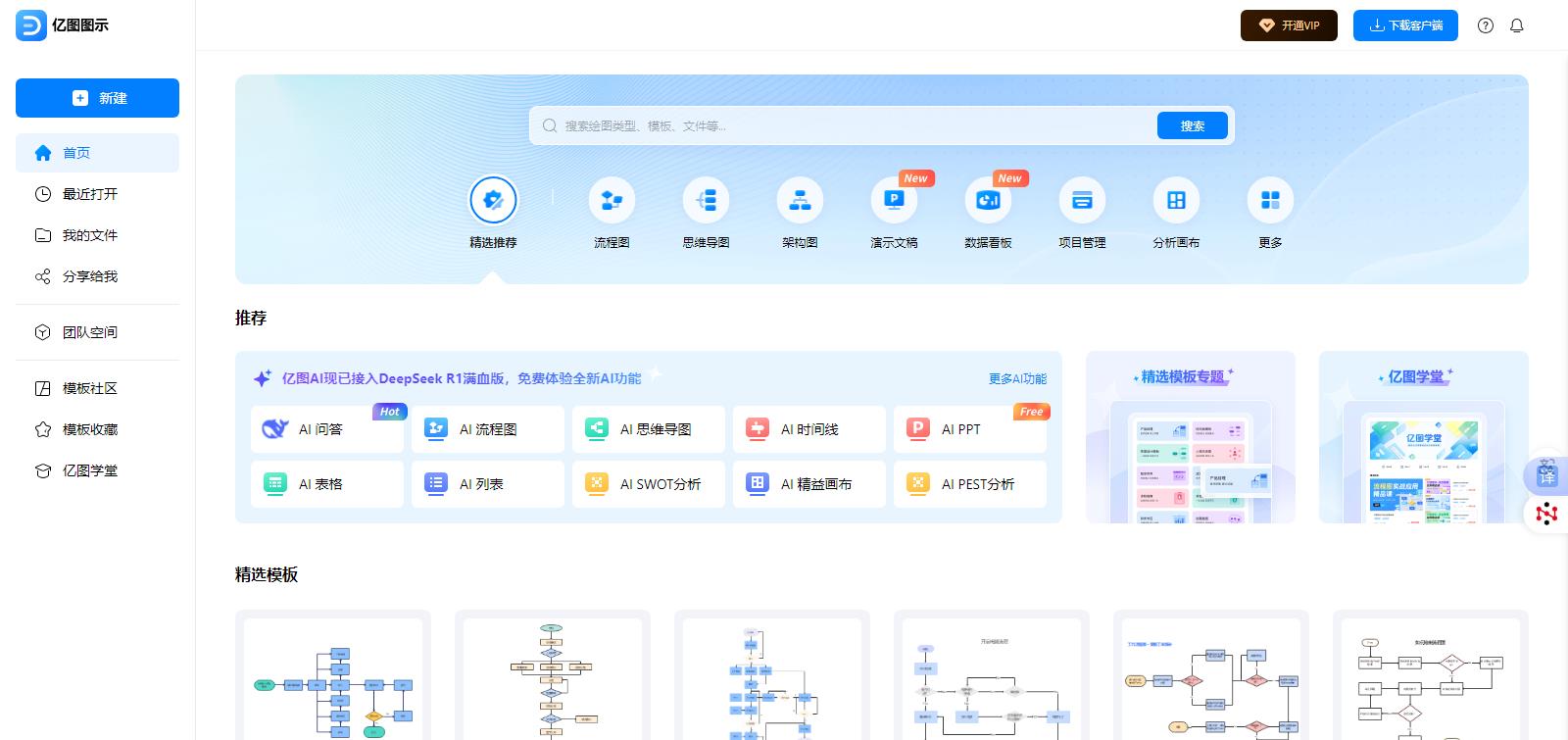Click the 搜索 search button
Image resolution: width=1568 pixels, height=740 pixels.
tap(1192, 125)
